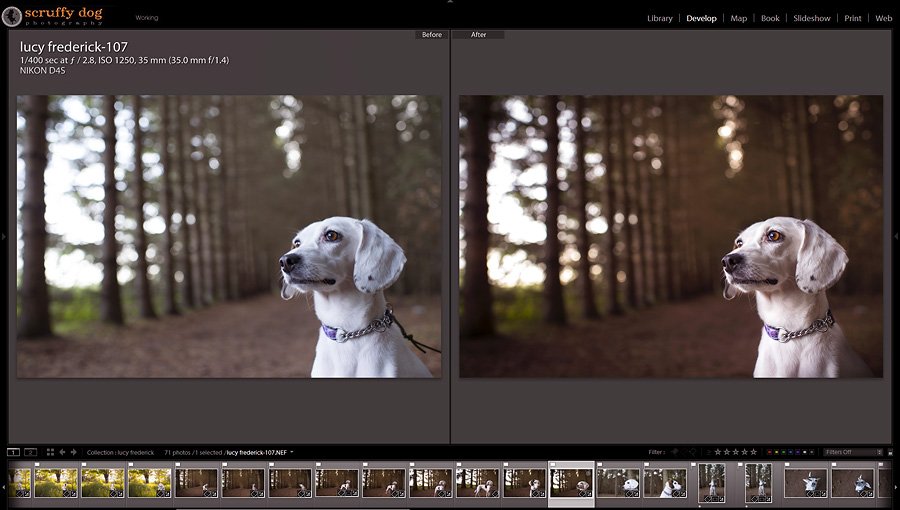
Task: Click the After view label
Action: 478,35
